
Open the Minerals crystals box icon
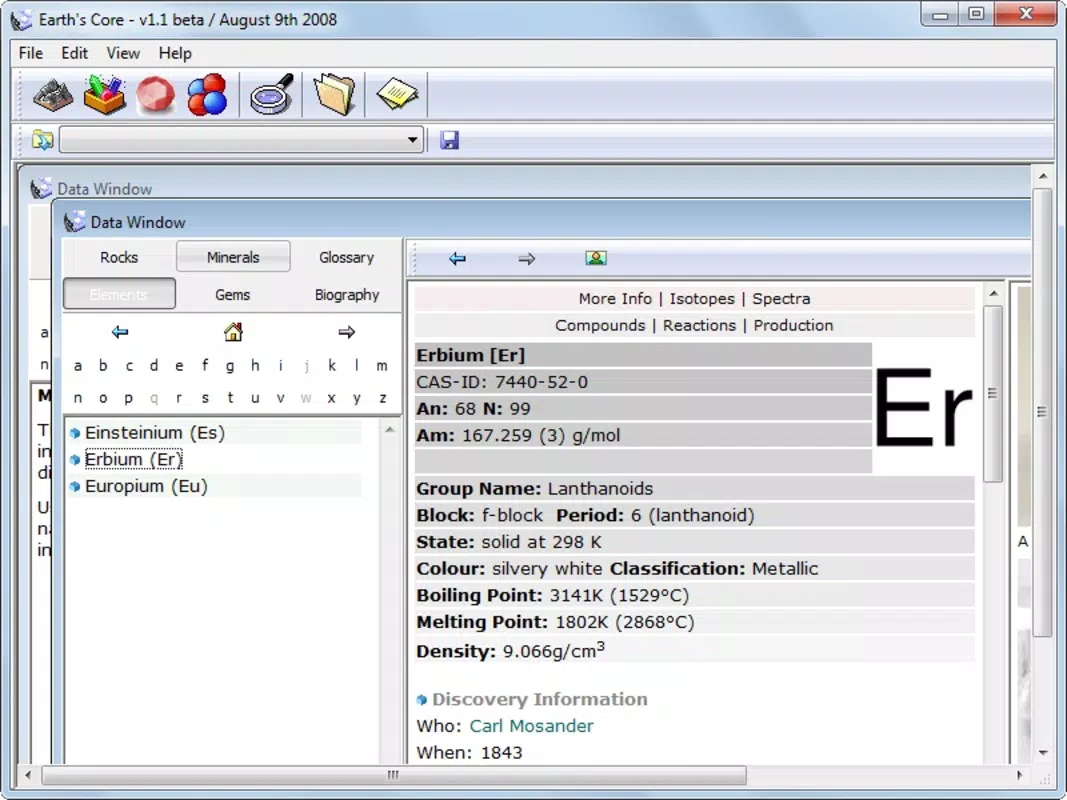[104, 95]
